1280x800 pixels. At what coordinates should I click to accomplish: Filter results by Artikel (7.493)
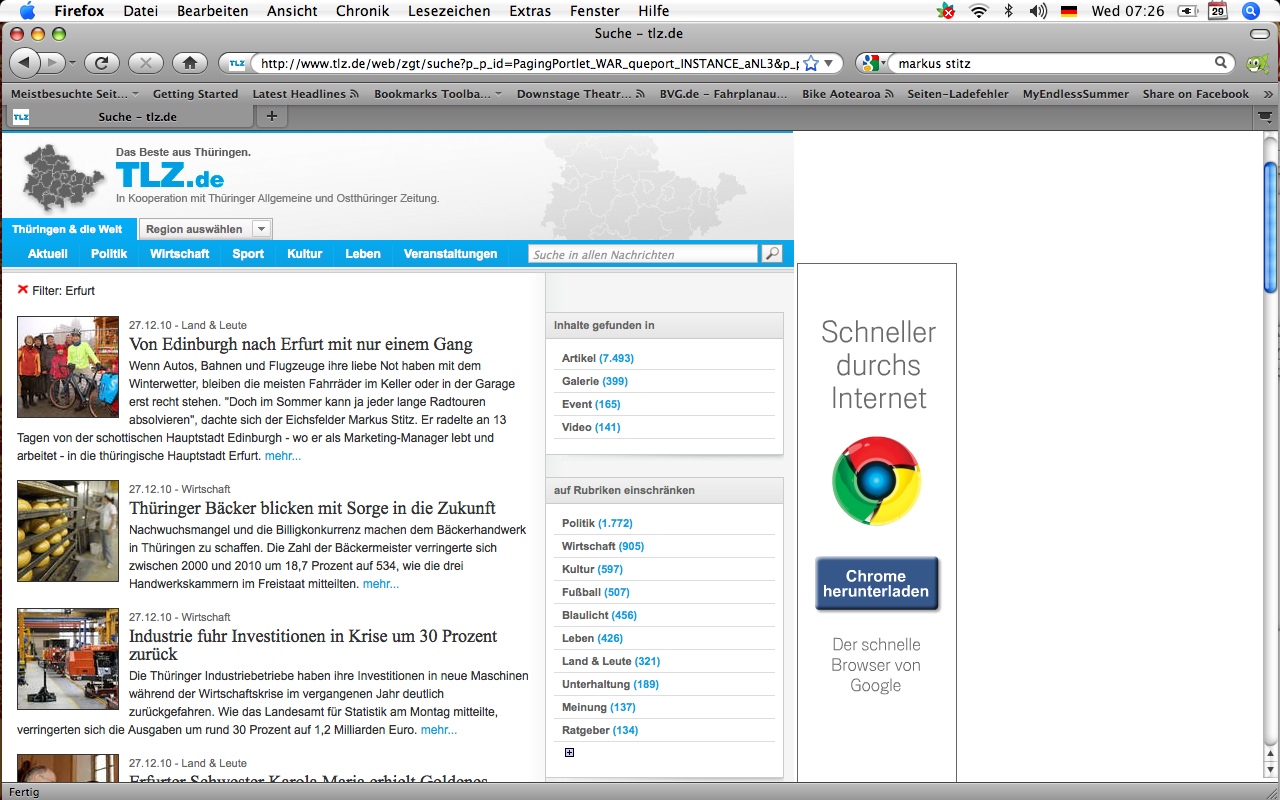pos(598,358)
